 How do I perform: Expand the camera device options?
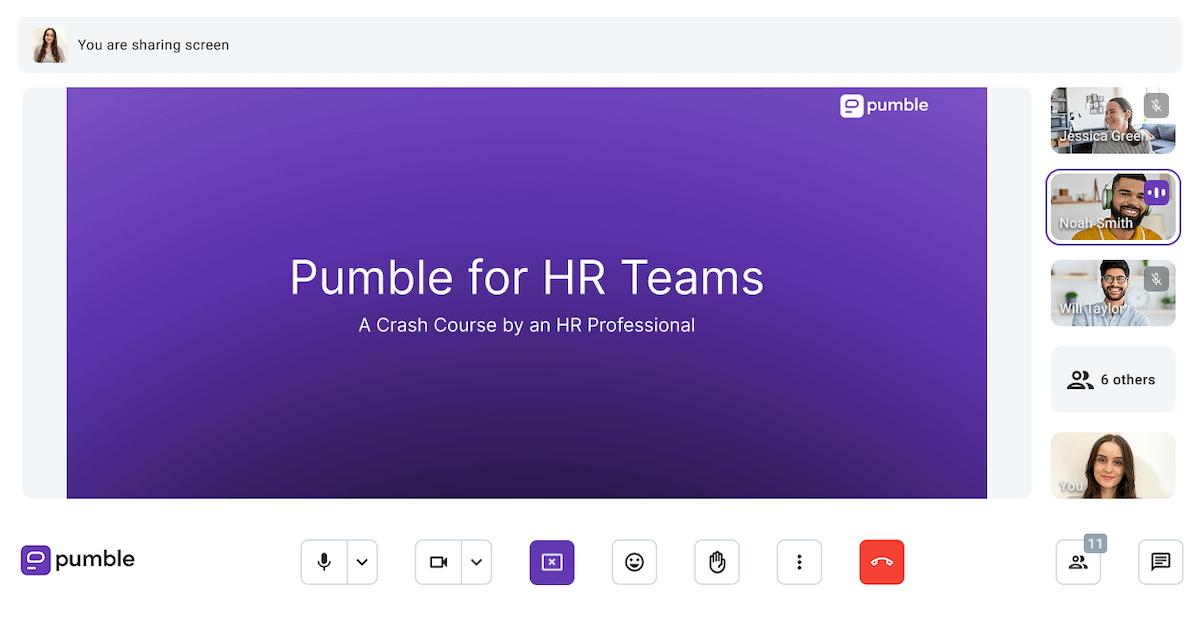[x=476, y=562]
